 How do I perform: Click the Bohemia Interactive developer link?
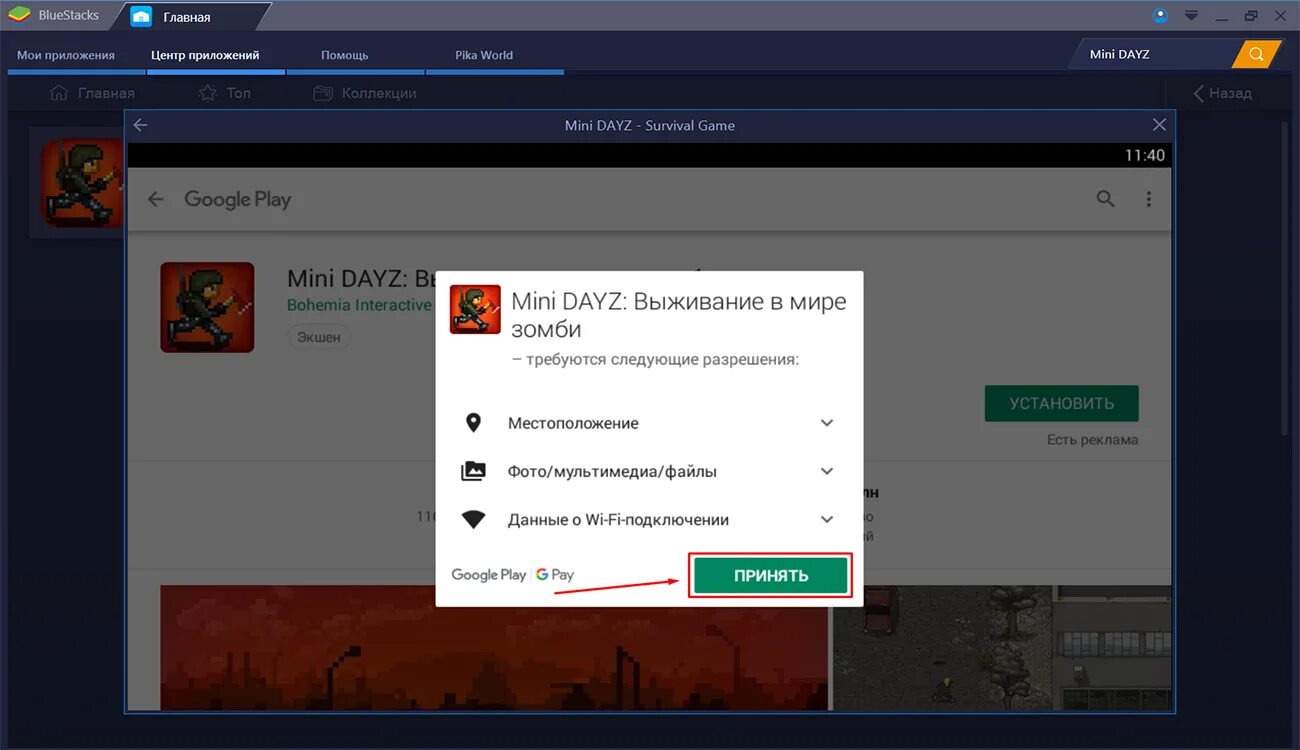tap(359, 305)
